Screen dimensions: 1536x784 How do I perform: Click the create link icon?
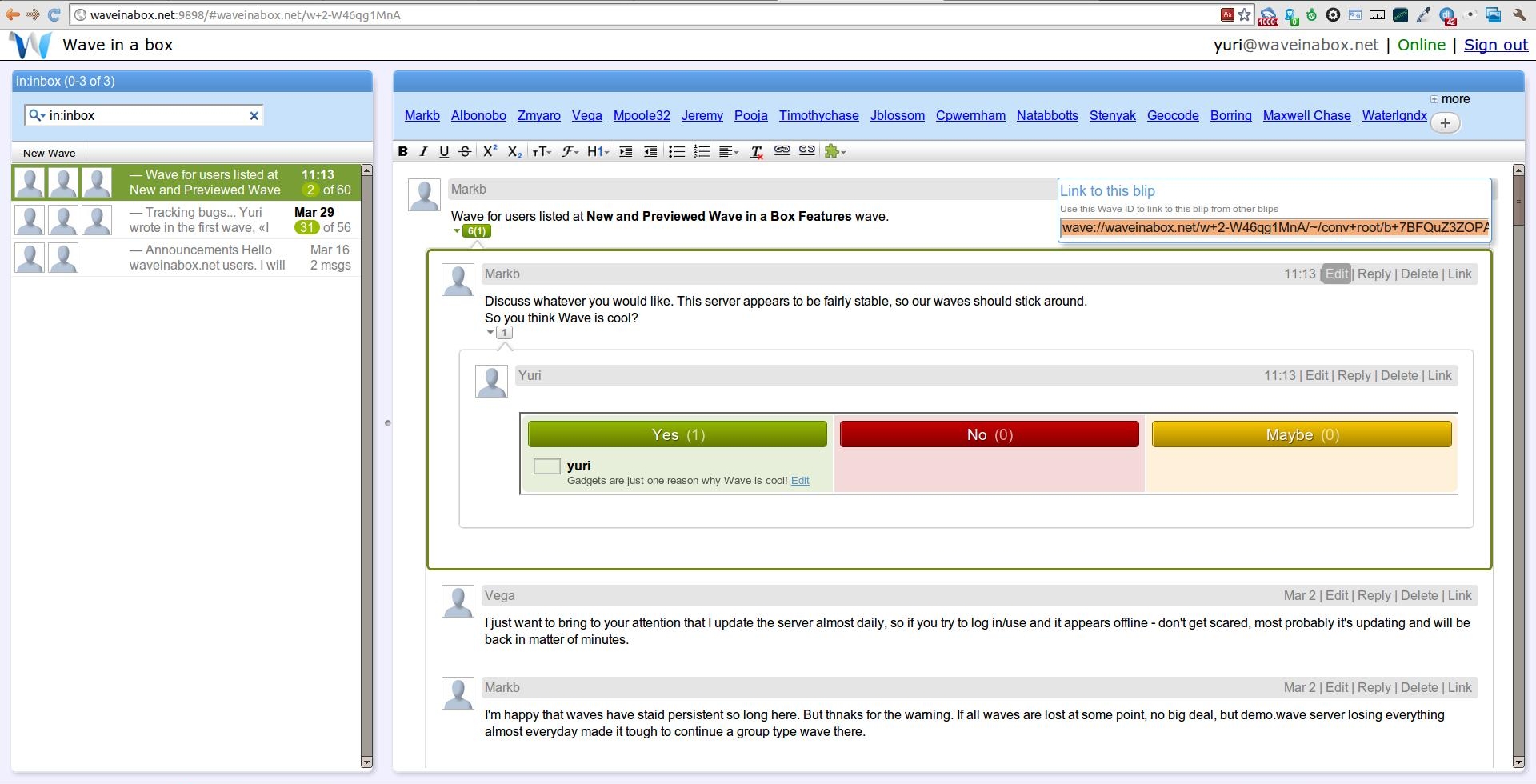point(782,150)
